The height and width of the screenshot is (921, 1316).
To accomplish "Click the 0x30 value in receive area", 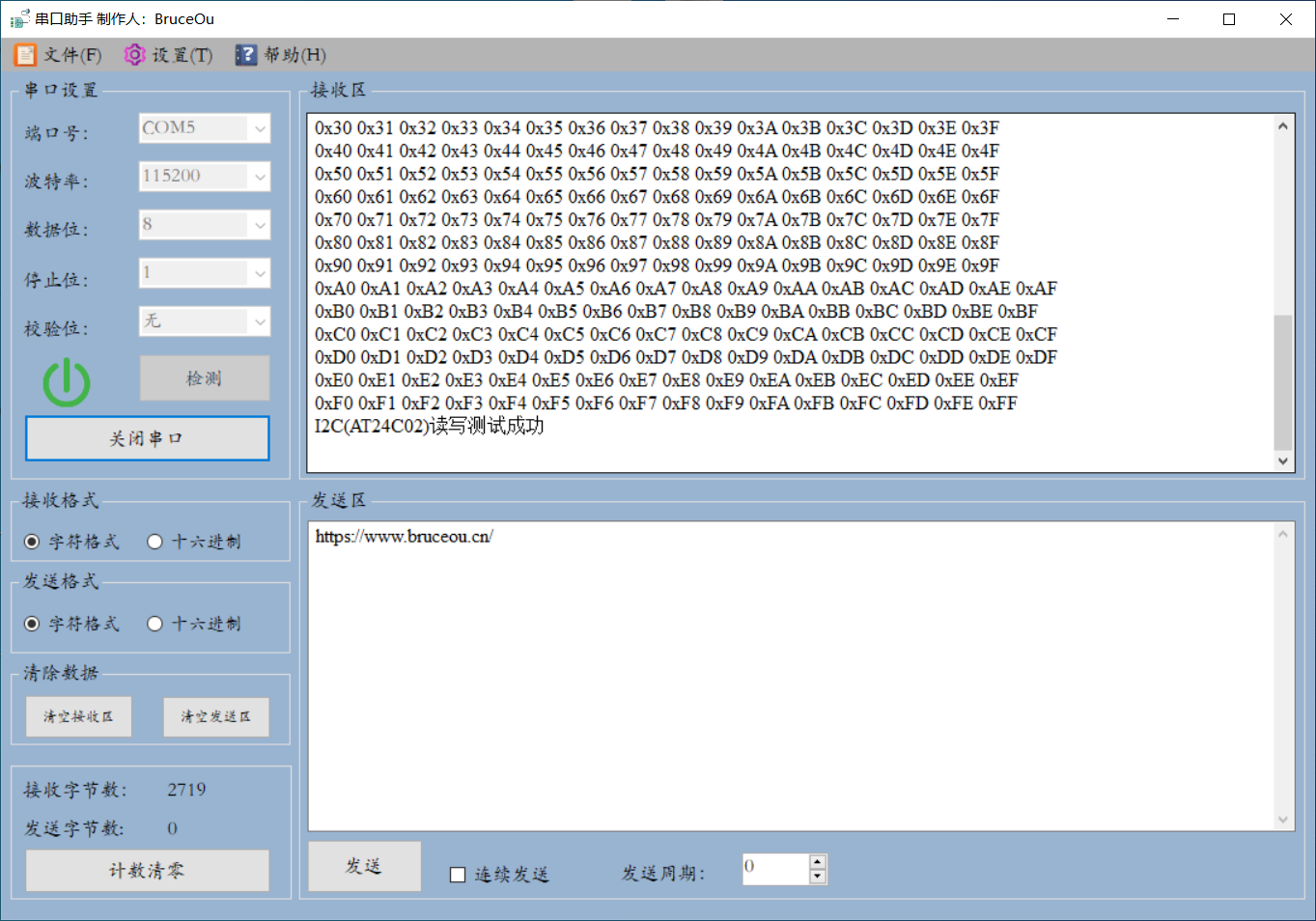I will [333, 128].
